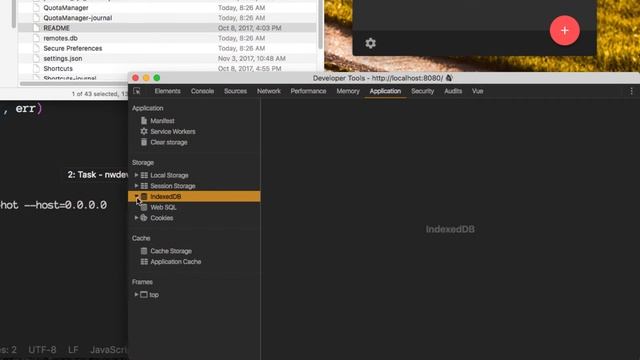Click the LF line ending in status bar
The height and width of the screenshot is (360, 640).
coord(73,350)
